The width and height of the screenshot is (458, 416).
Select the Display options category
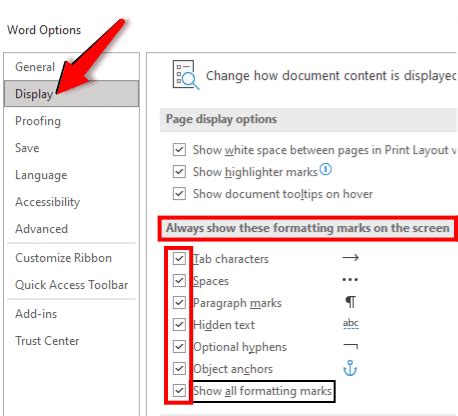point(71,94)
